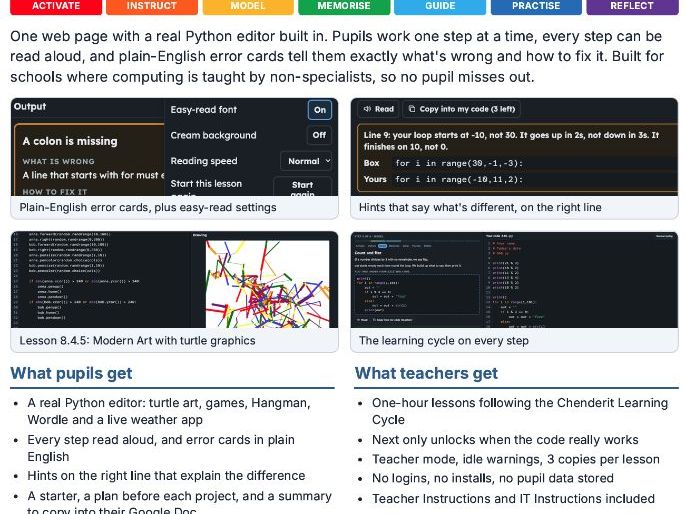
Task: Click the Box code line 'range(30,-1,-3)'
Action: (459, 163)
